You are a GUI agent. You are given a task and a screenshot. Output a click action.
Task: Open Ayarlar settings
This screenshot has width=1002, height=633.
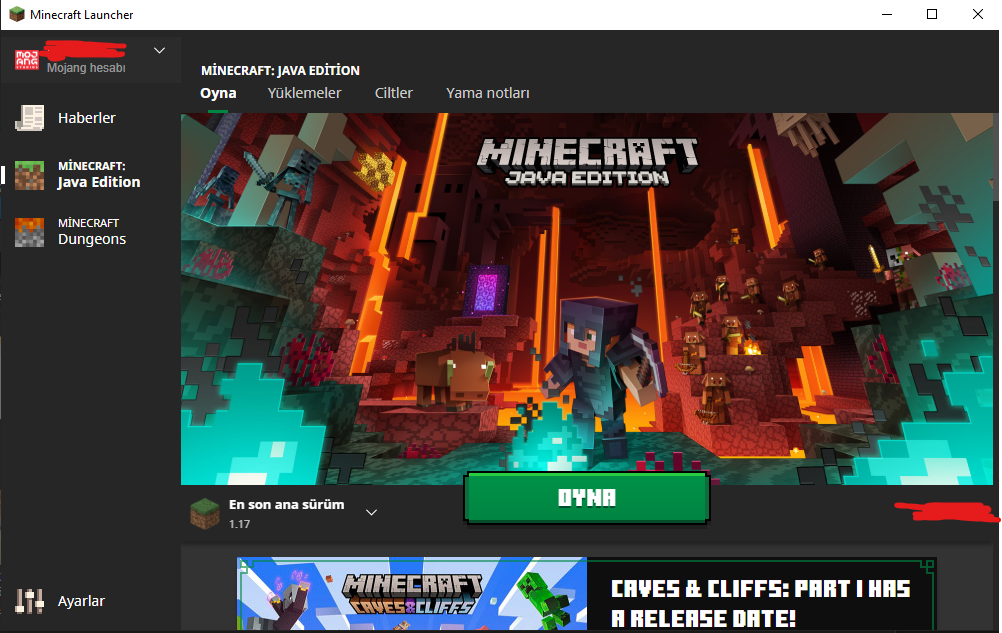(81, 601)
